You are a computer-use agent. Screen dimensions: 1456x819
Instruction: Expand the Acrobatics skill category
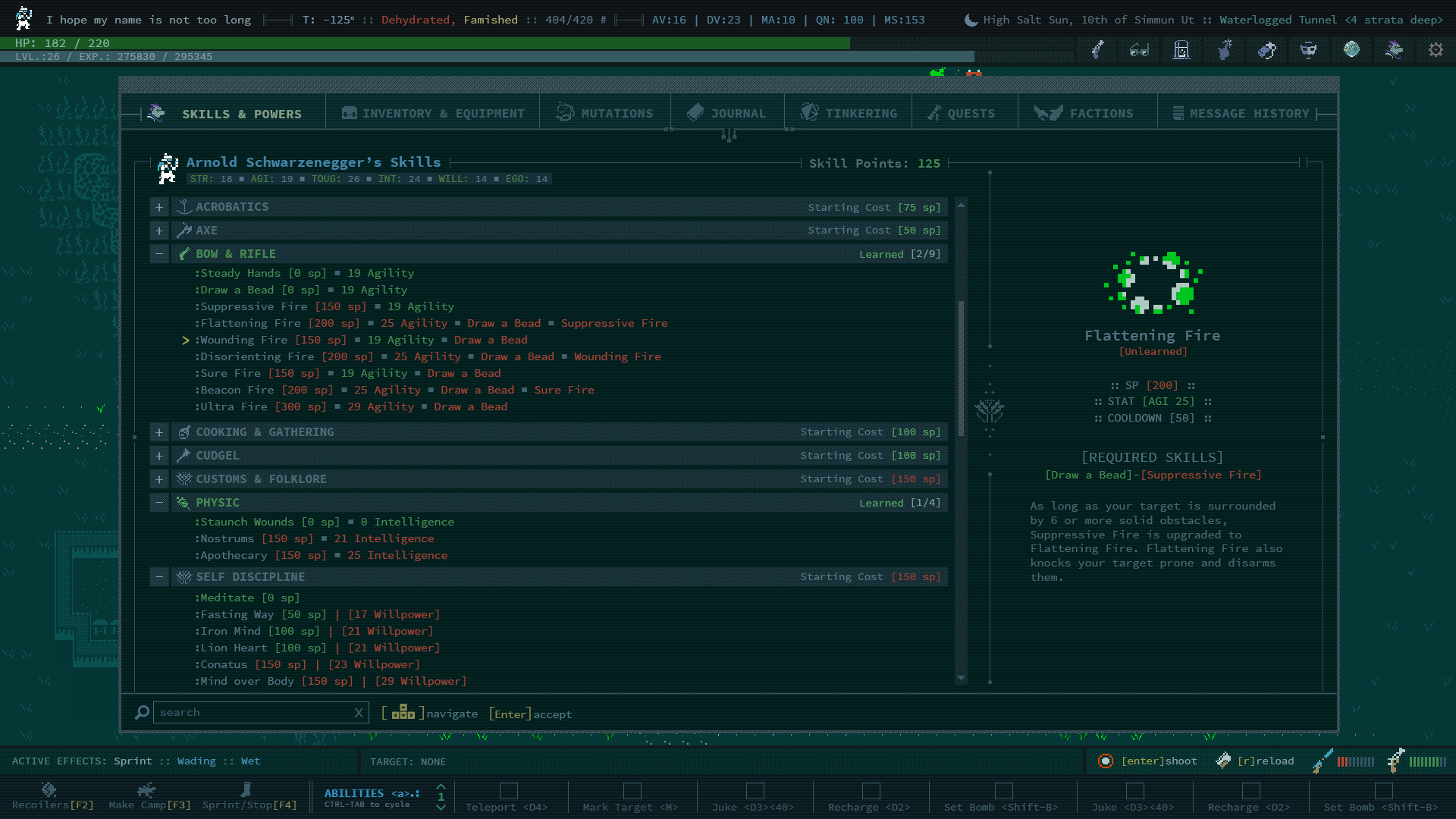tap(159, 207)
